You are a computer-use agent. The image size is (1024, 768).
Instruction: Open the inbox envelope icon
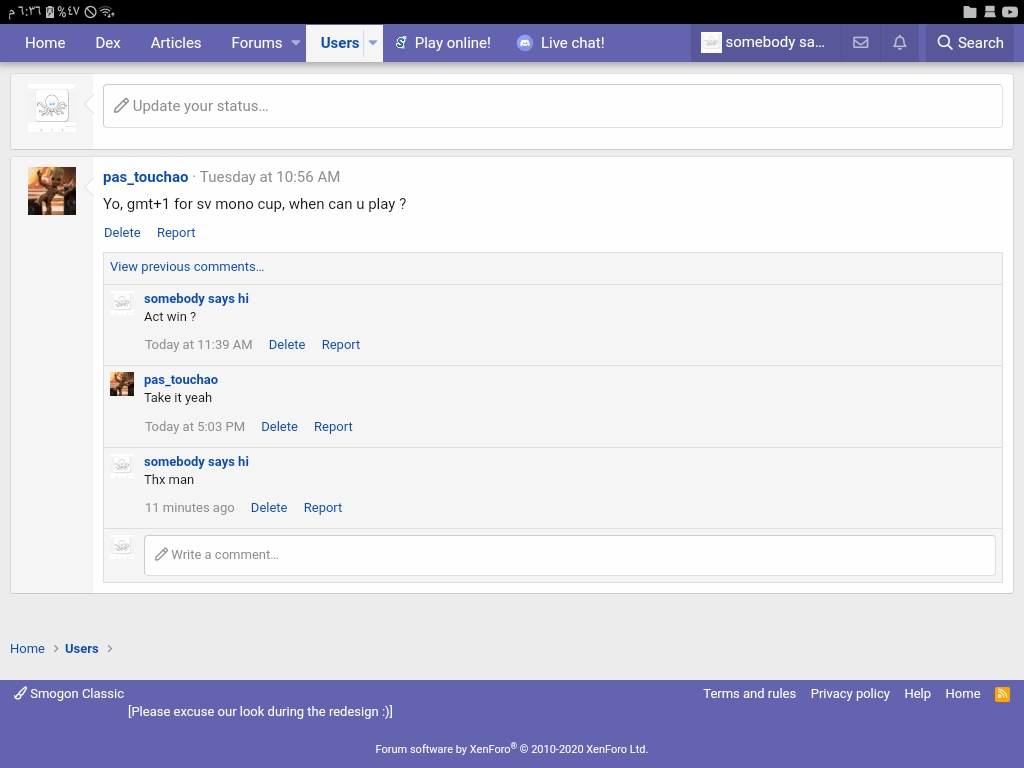(860, 43)
